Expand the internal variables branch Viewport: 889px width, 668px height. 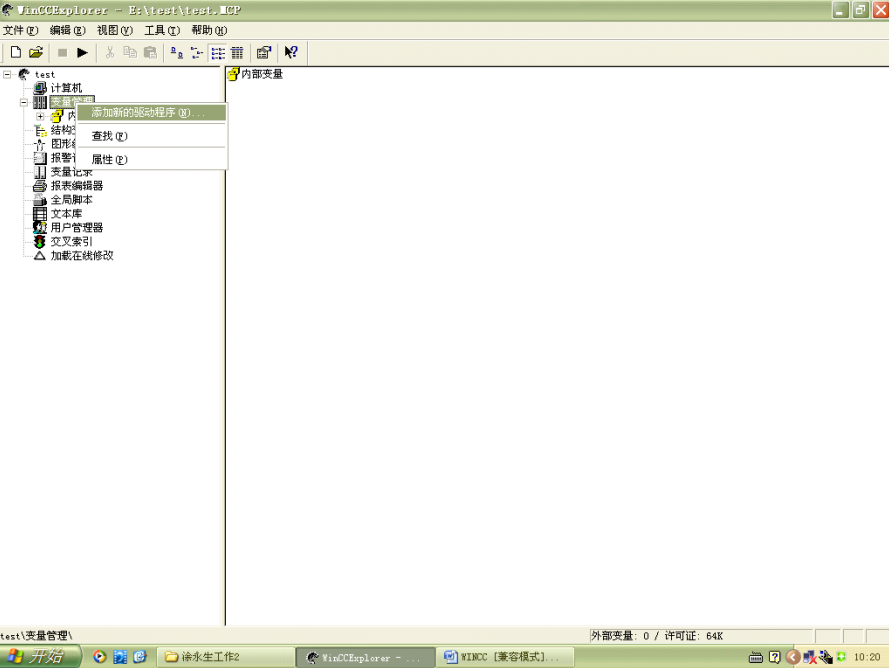(40, 116)
